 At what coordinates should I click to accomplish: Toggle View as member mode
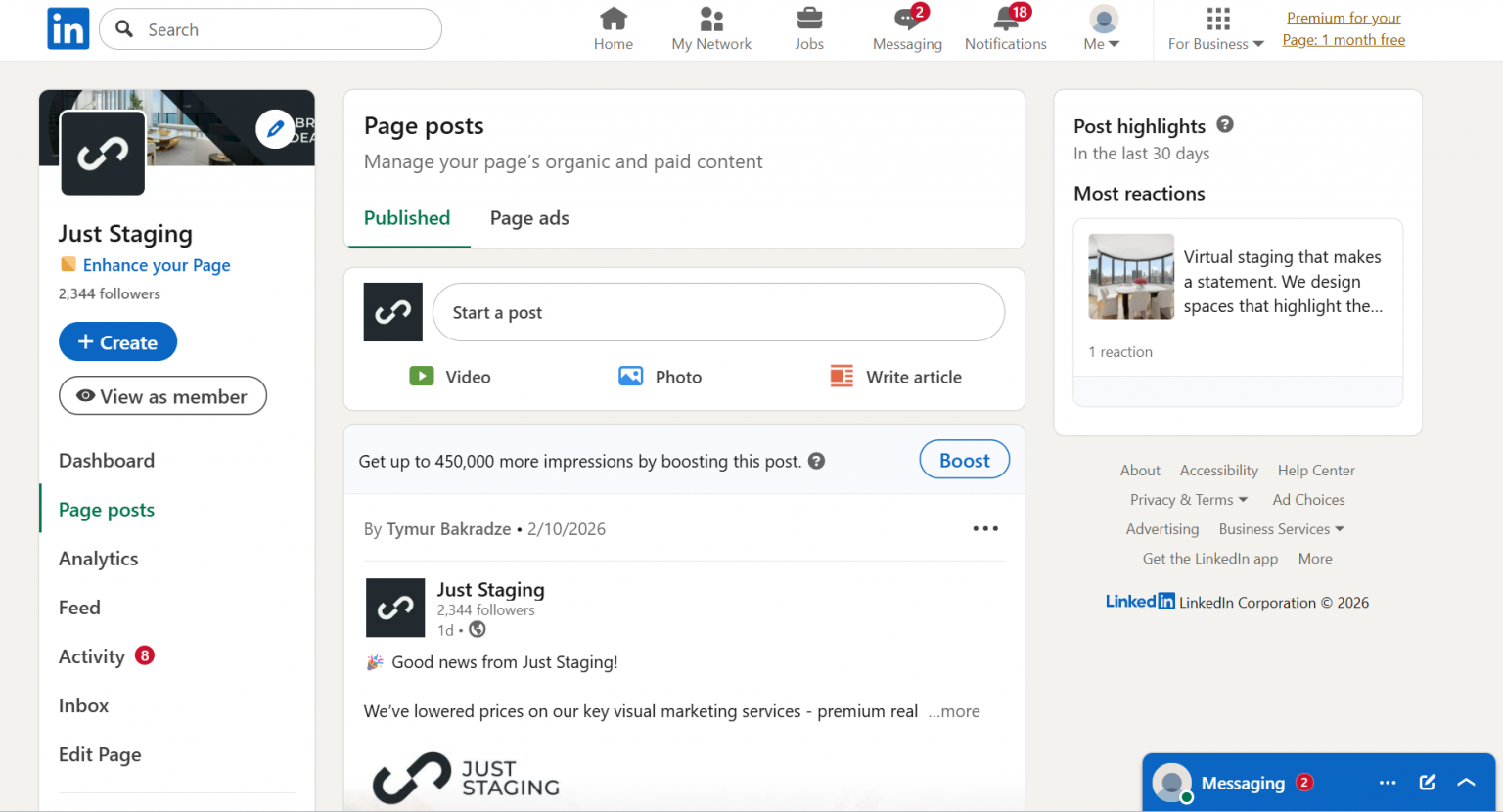point(162,396)
